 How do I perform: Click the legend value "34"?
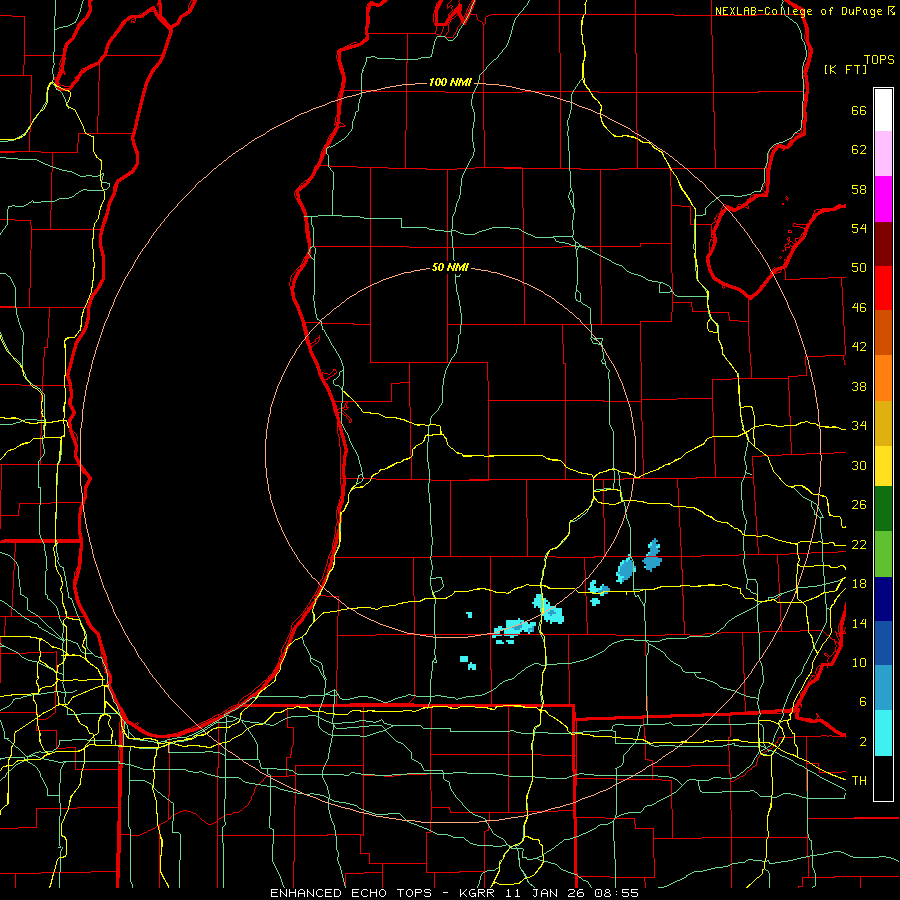point(859,426)
